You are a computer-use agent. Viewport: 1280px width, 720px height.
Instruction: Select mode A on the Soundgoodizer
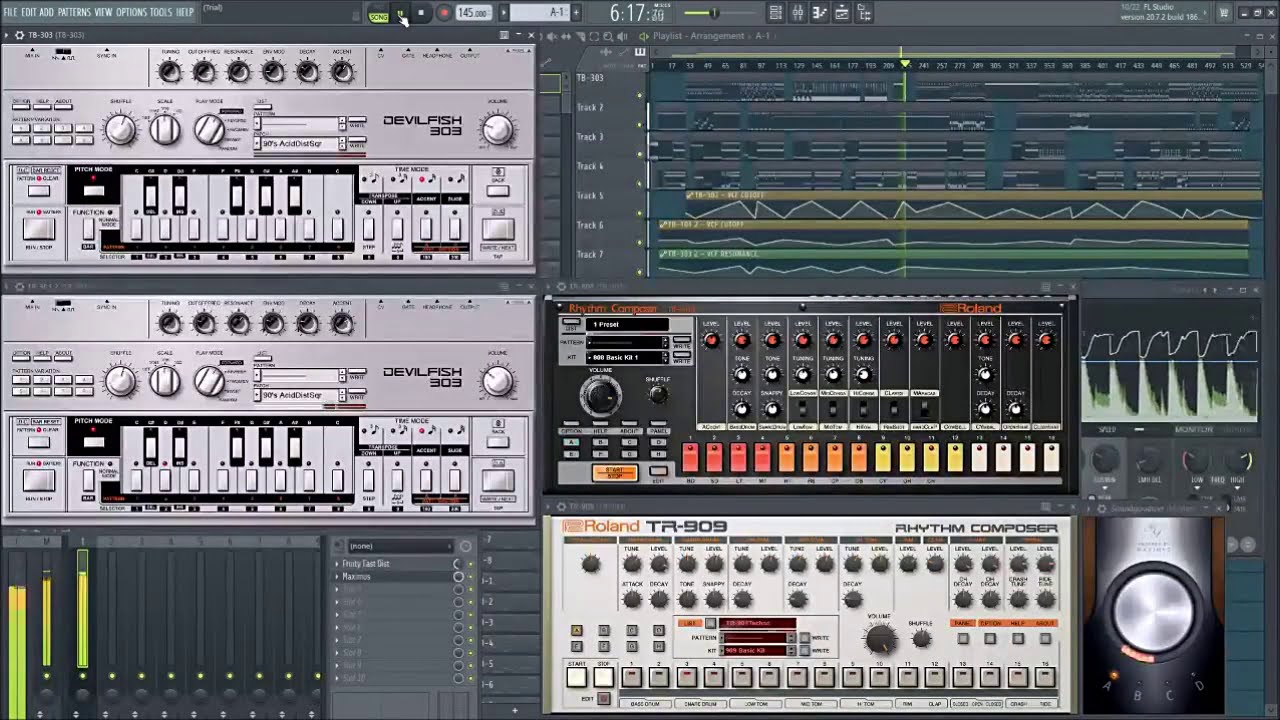pos(1108,686)
